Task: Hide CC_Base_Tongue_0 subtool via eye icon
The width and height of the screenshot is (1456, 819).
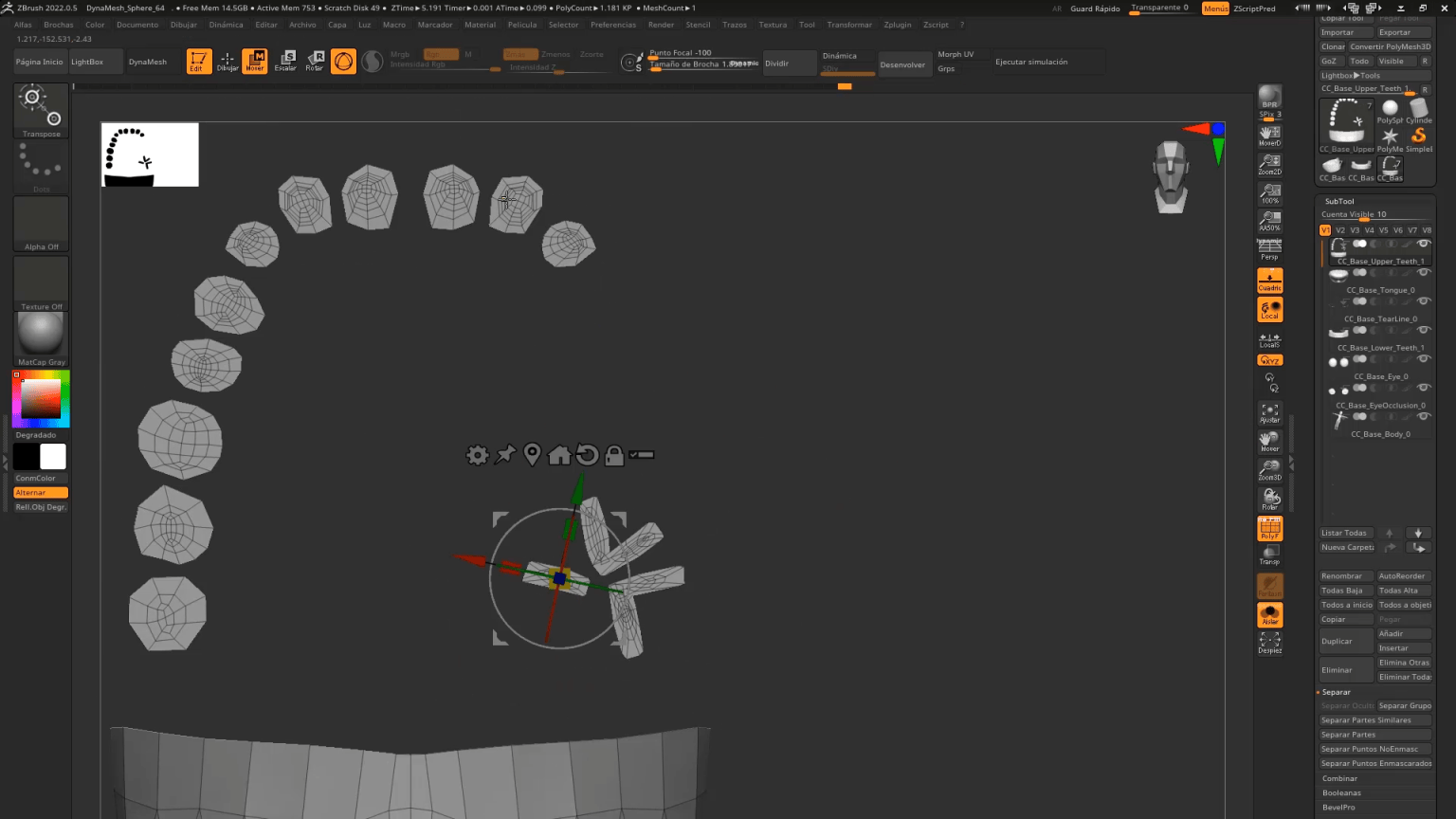Action: coord(1423,273)
